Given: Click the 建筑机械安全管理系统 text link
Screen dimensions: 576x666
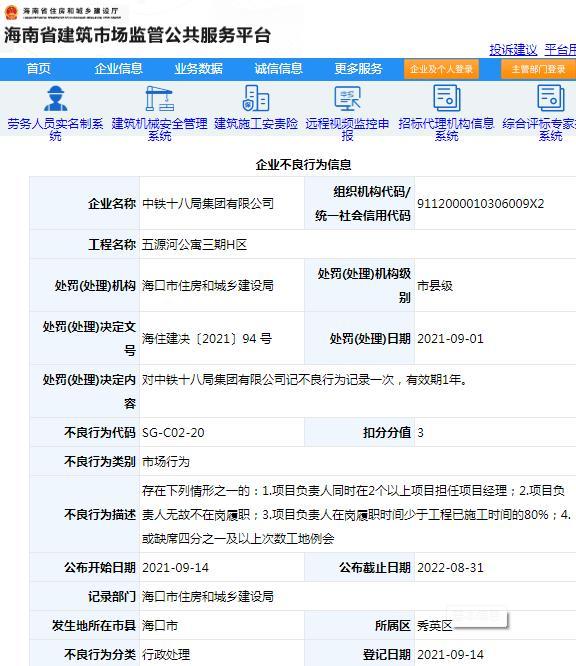Looking at the screenshot, I should tap(159, 130).
